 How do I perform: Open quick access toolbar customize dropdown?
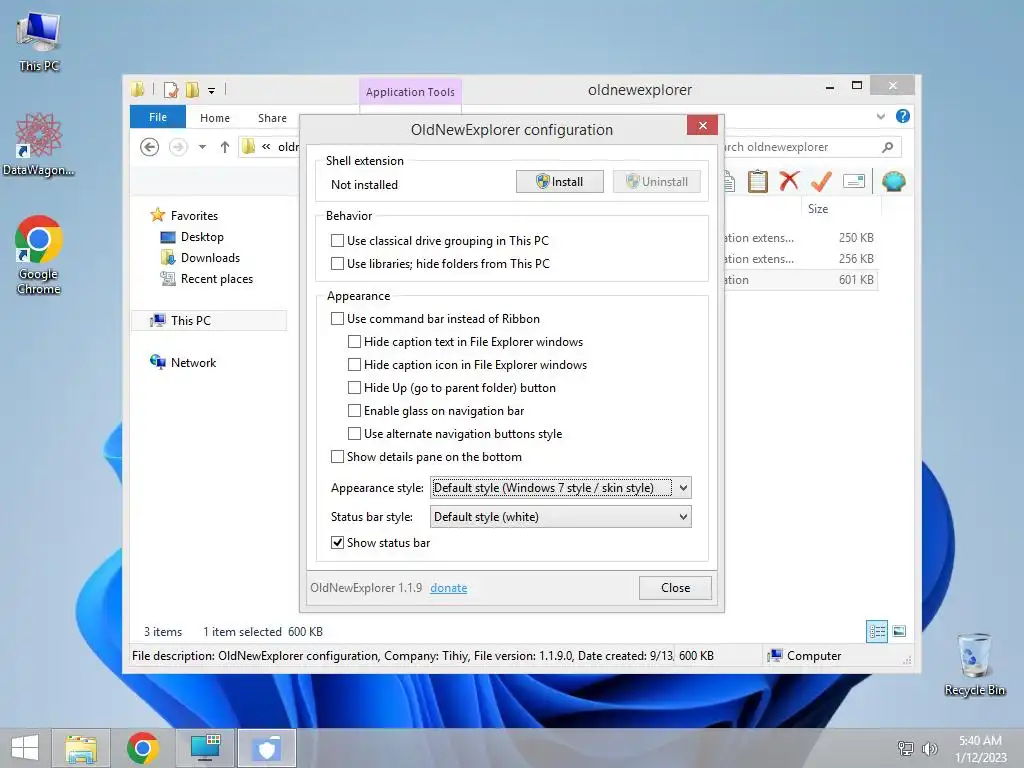click(x=212, y=91)
